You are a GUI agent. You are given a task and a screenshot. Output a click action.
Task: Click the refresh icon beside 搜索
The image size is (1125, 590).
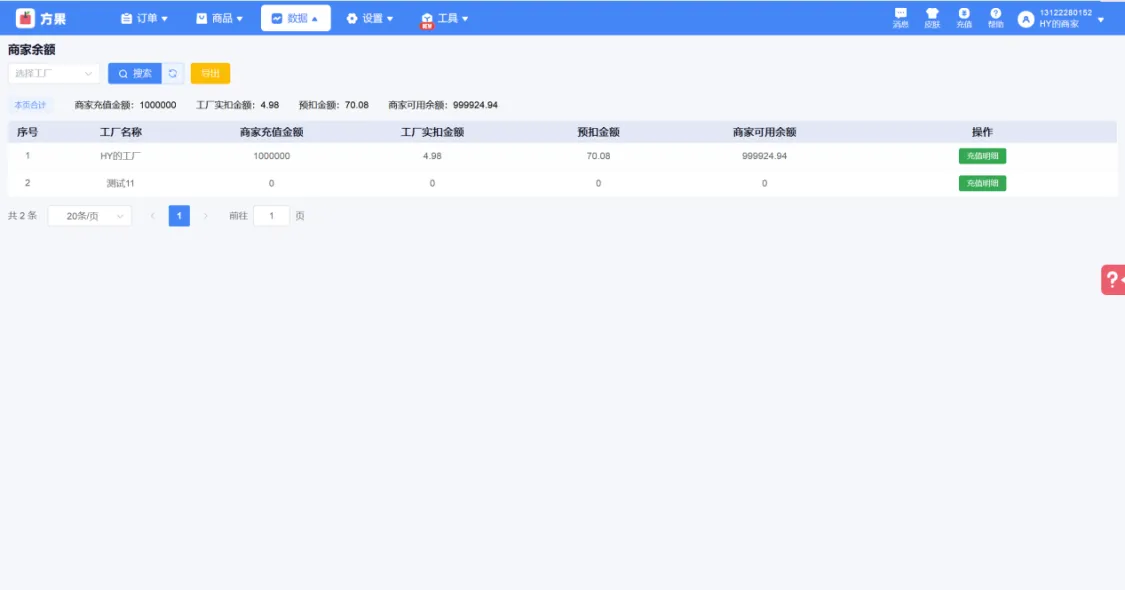click(173, 73)
